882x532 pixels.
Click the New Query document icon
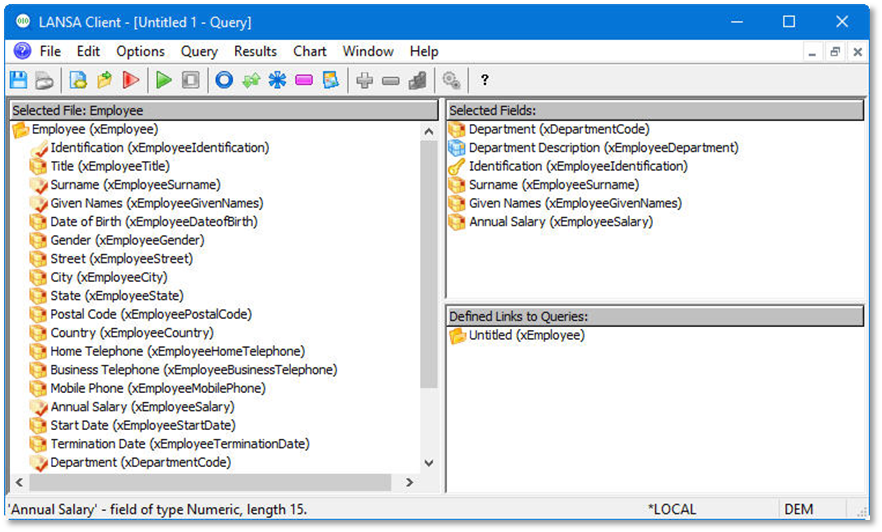pyautogui.click(x=78, y=80)
